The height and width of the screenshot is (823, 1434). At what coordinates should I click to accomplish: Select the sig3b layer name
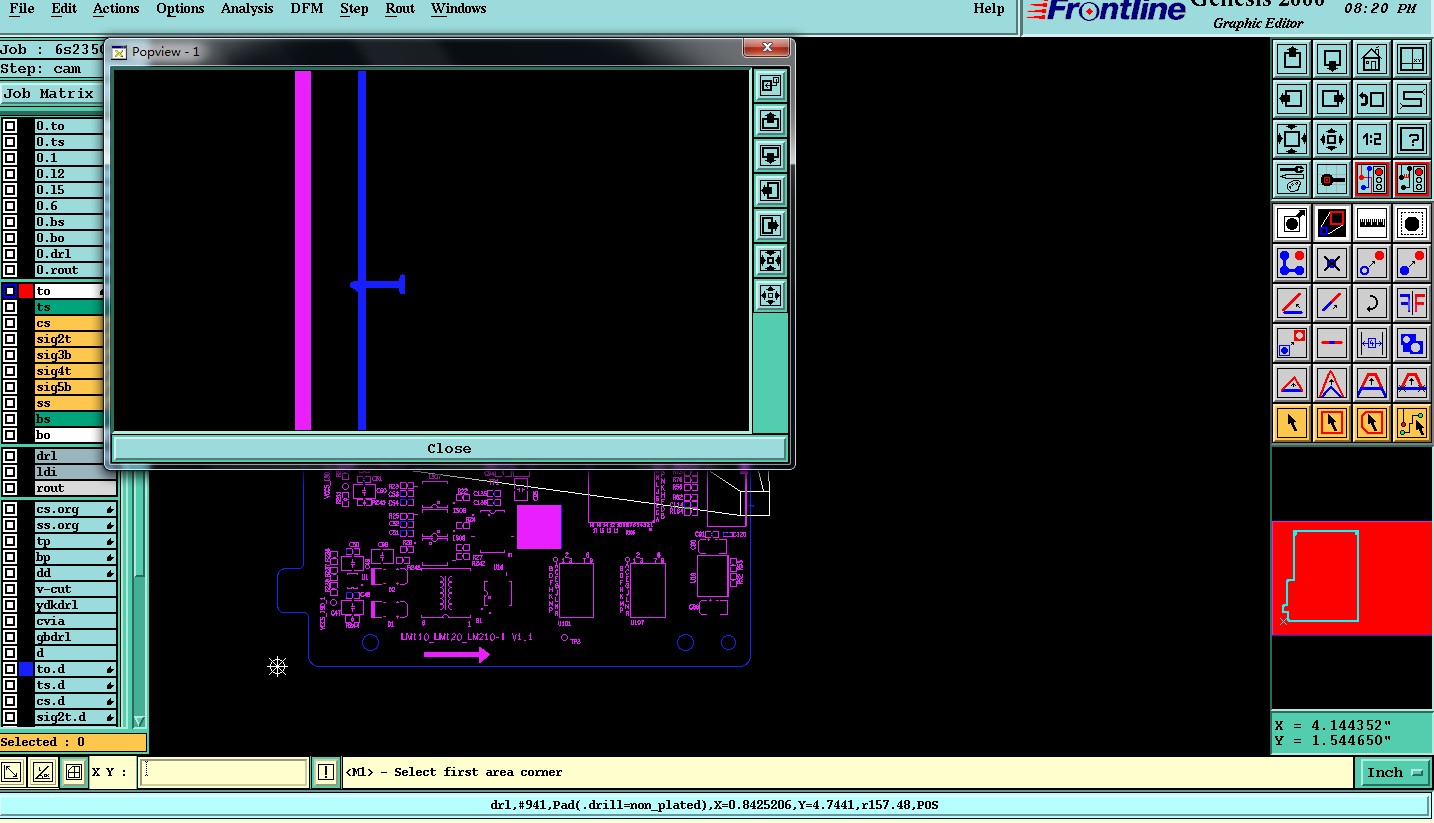(68, 355)
